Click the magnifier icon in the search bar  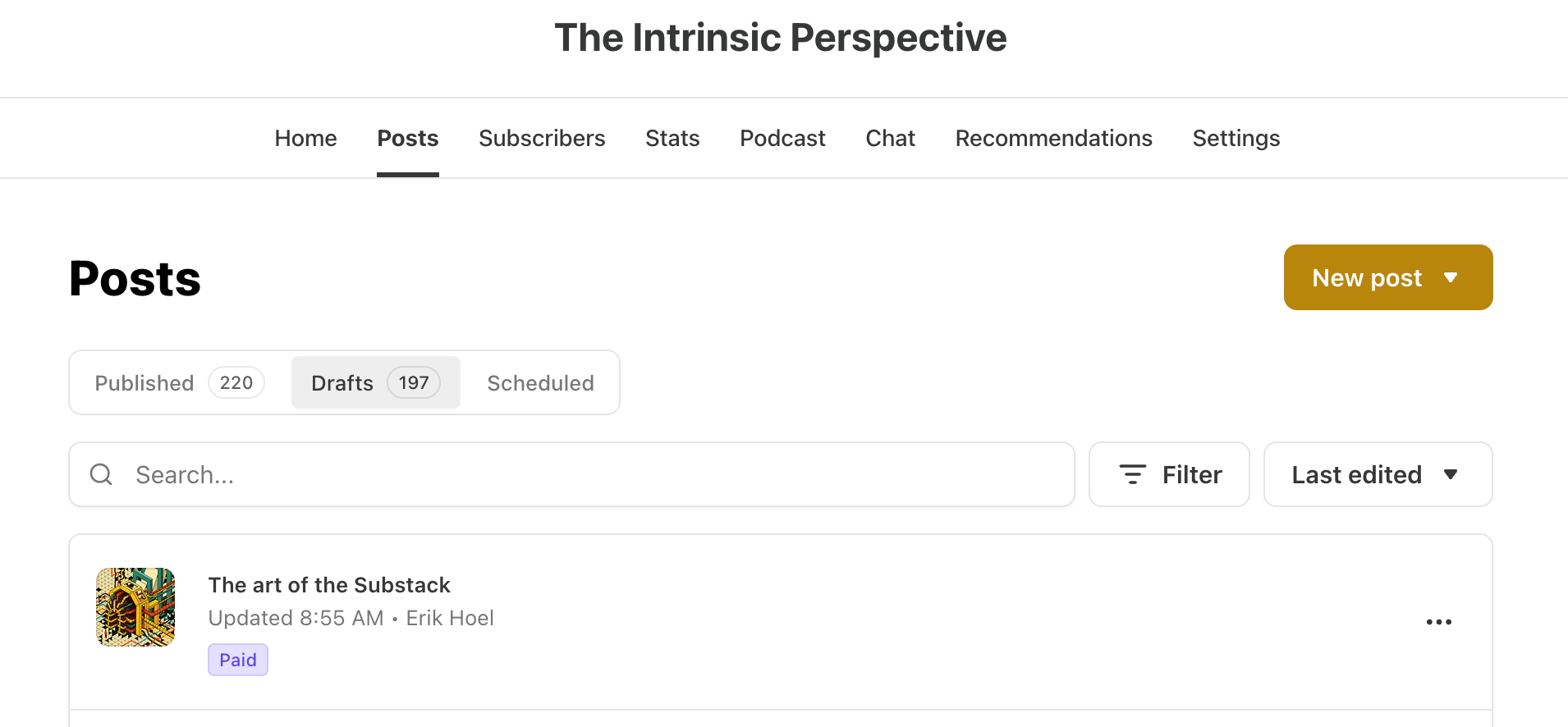point(101,474)
